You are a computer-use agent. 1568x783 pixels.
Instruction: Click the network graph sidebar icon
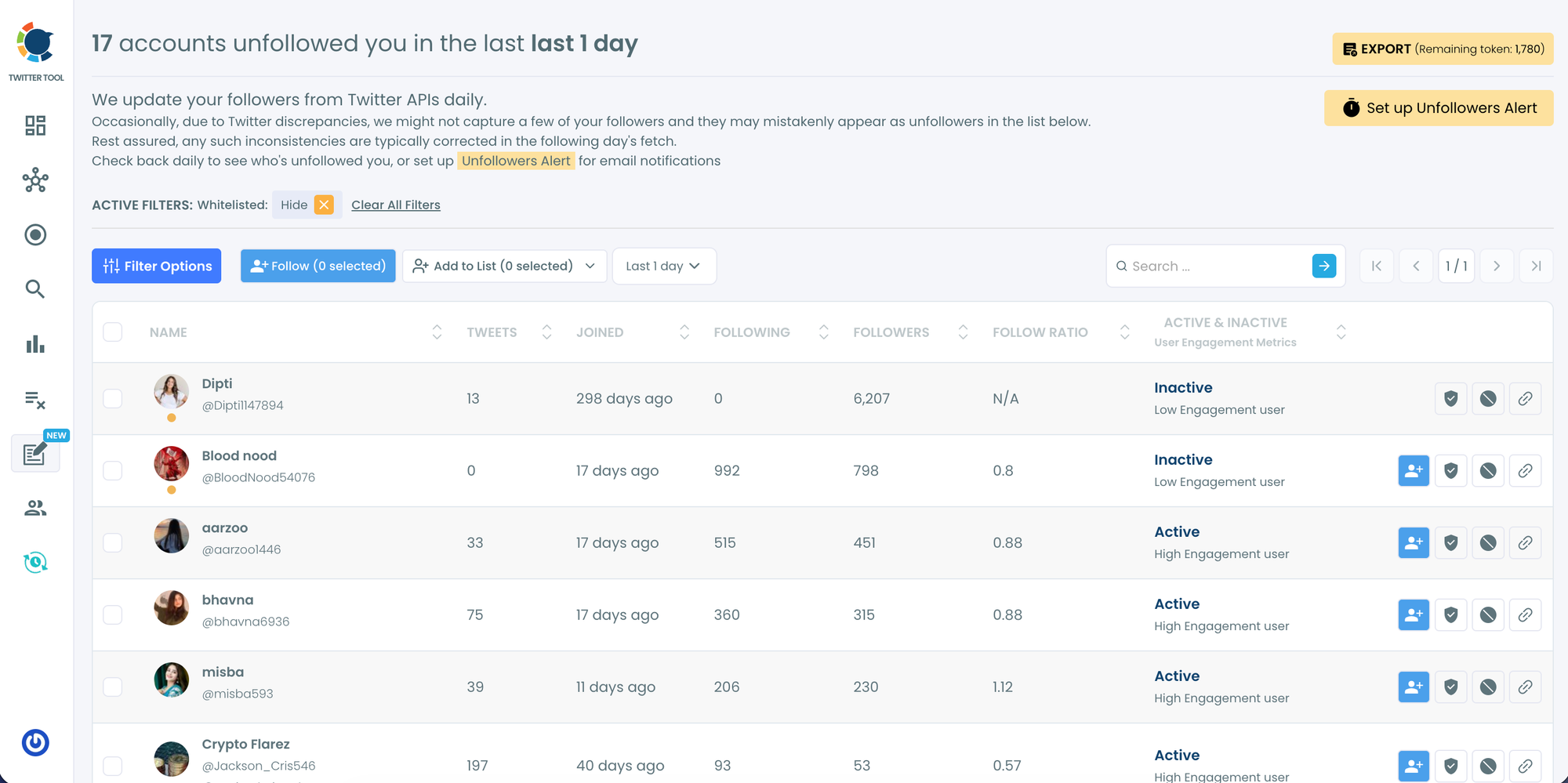[x=35, y=180]
